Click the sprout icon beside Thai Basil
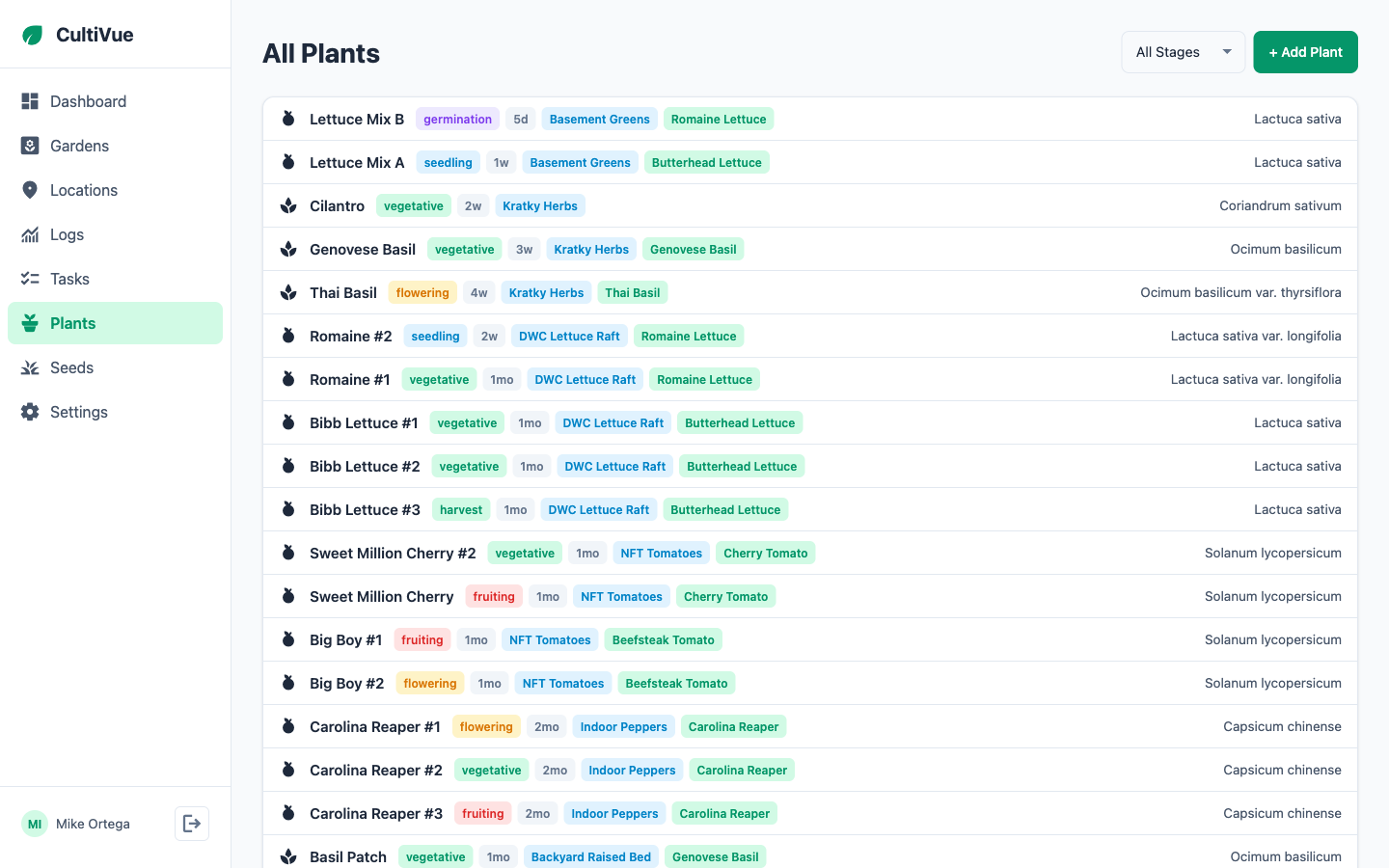Viewport: 1389px width, 868px height. [288, 292]
